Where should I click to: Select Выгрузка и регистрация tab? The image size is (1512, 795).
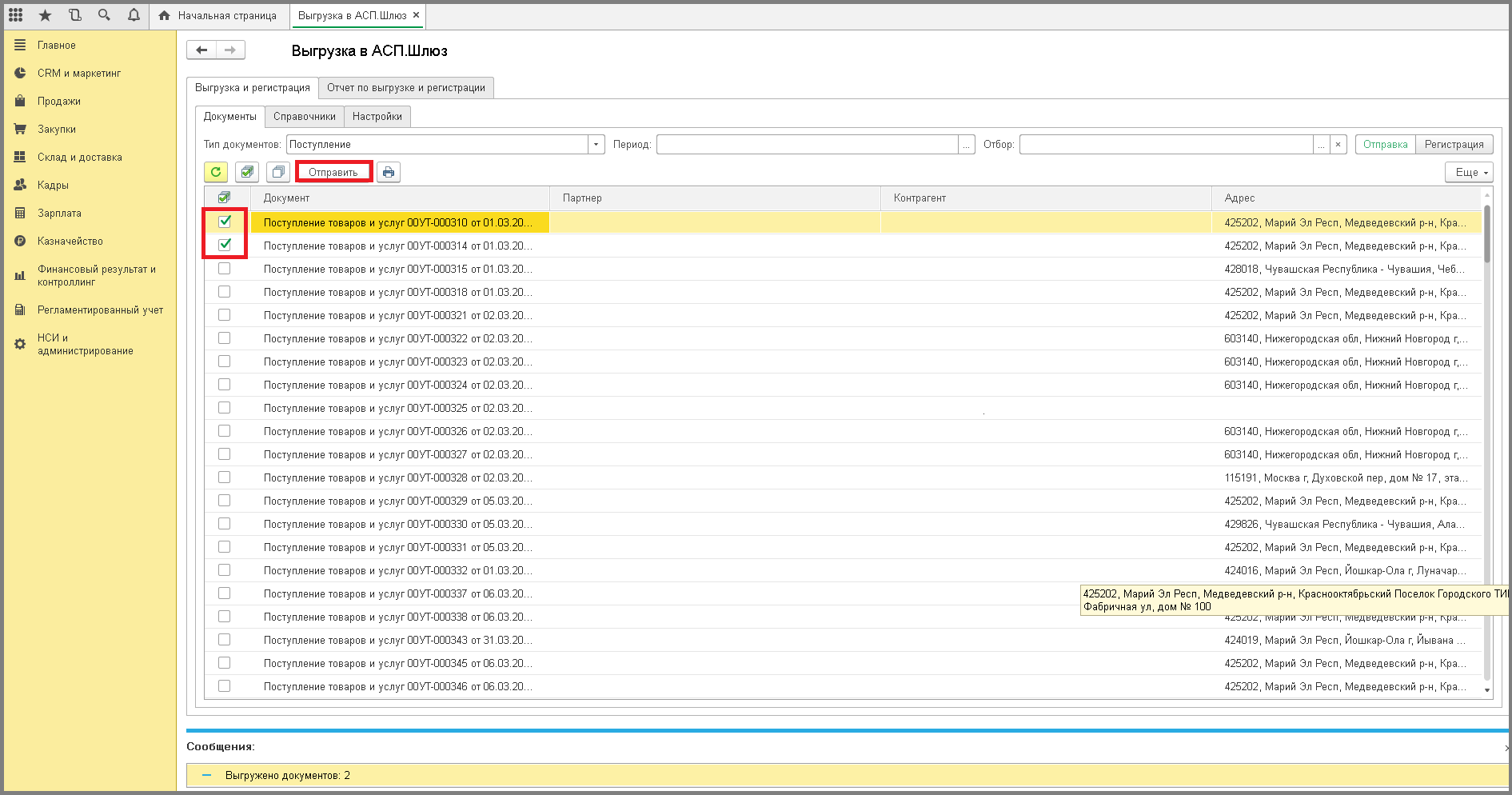tap(253, 88)
